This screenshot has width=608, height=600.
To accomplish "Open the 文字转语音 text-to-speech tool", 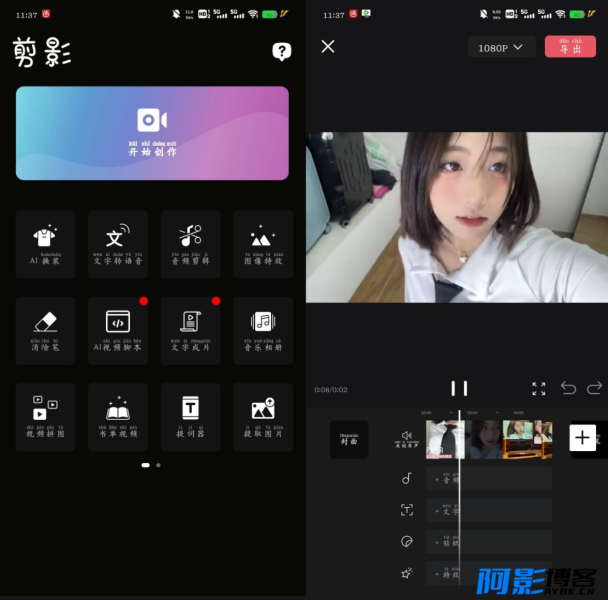I will click(x=118, y=243).
